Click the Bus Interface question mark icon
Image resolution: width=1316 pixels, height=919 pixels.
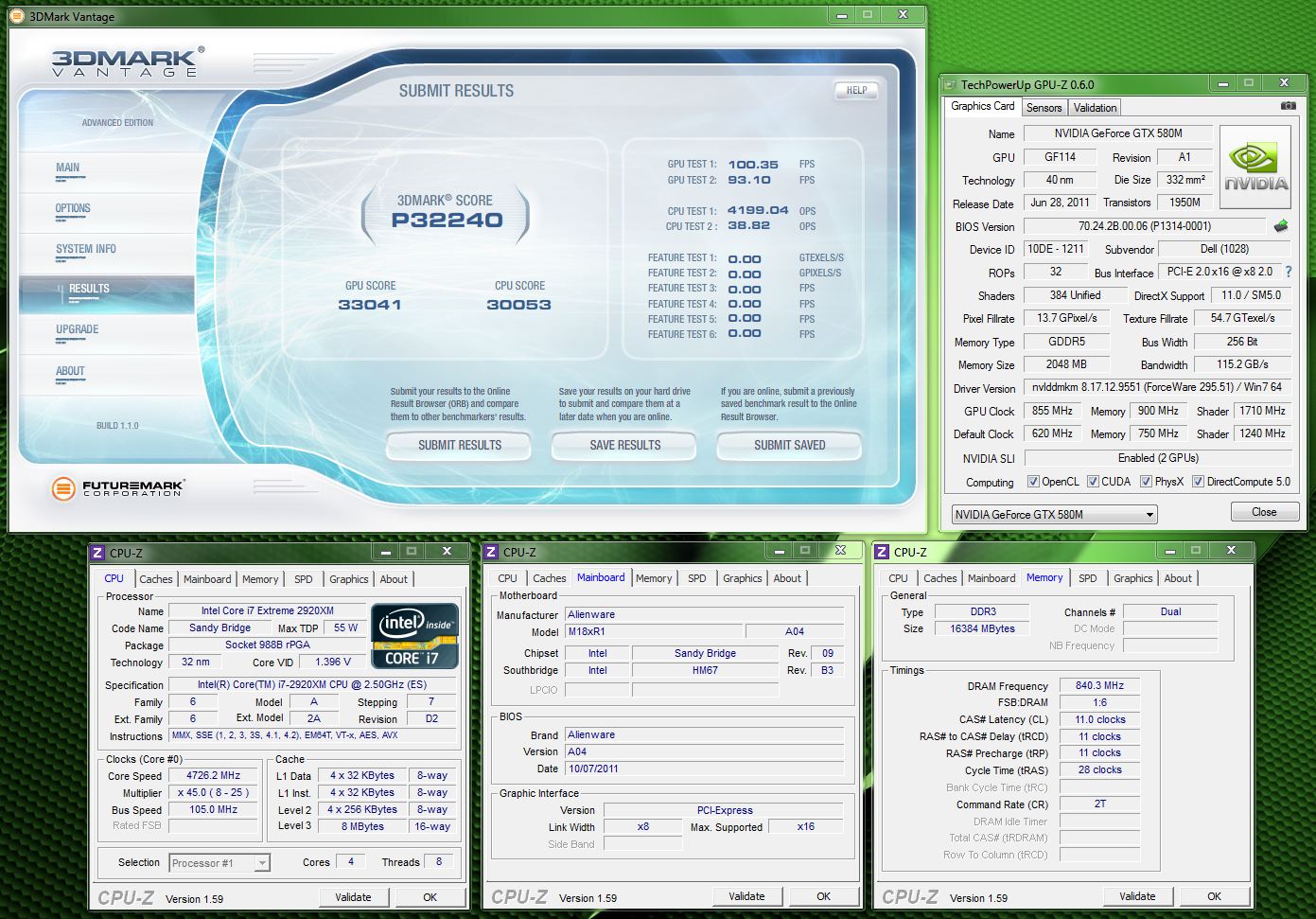(x=1289, y=272)
